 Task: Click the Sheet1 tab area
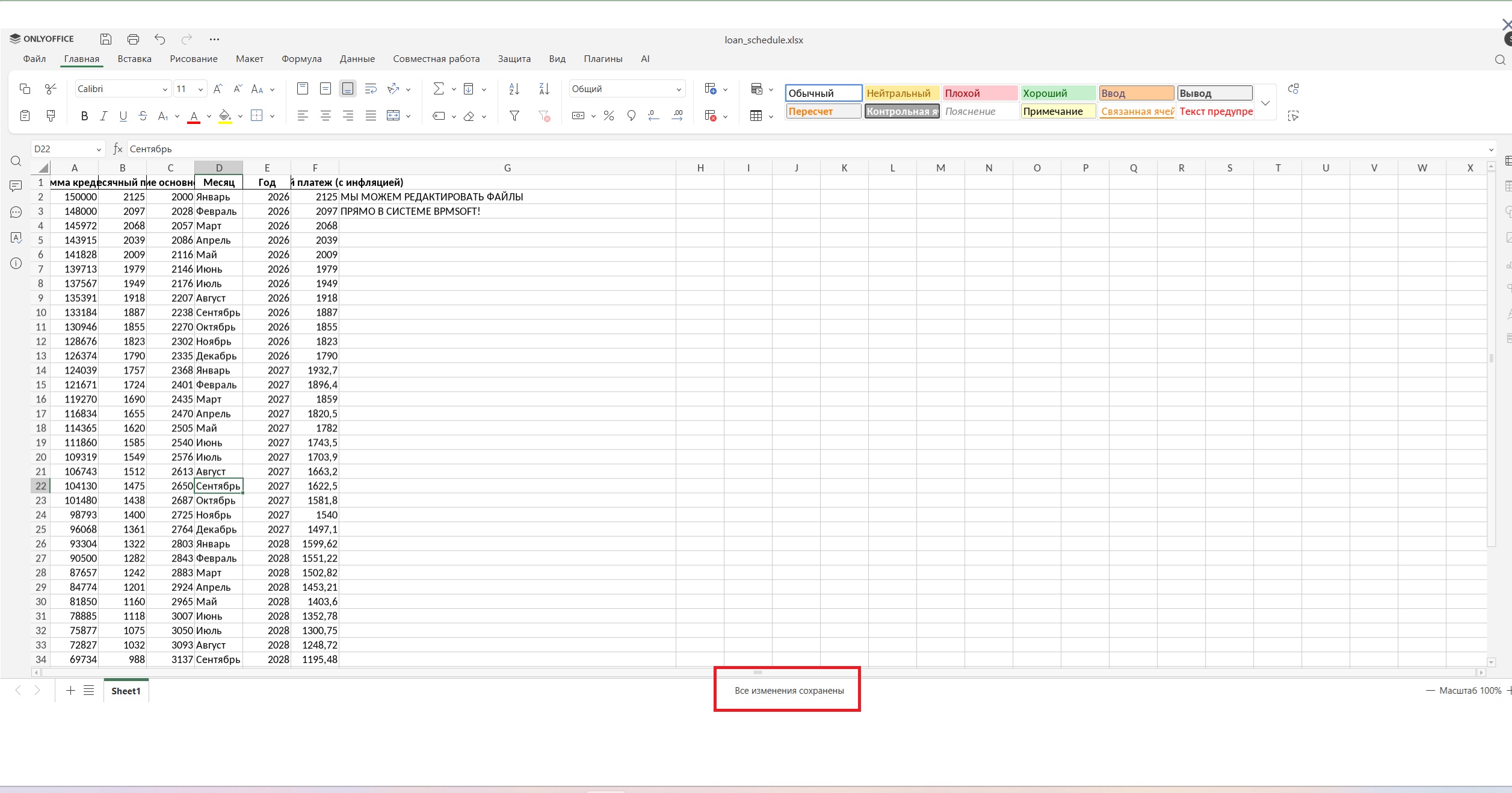(x=125, y=690)
